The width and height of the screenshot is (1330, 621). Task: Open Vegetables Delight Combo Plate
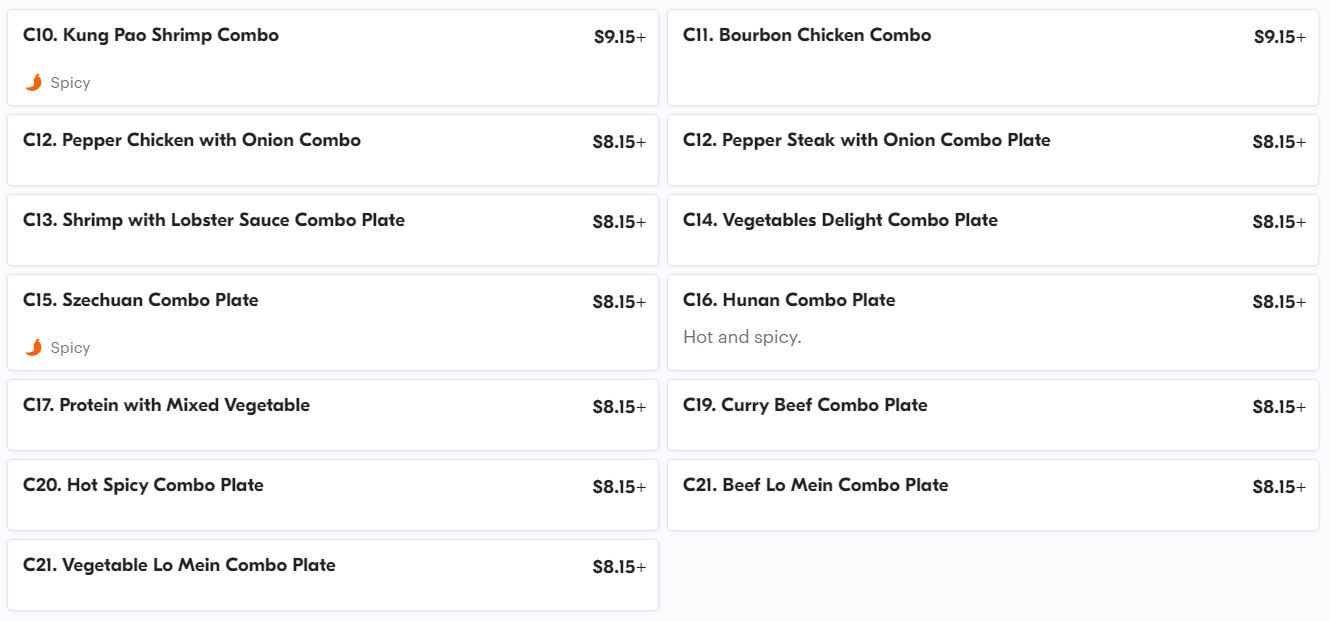pos(840,220)
